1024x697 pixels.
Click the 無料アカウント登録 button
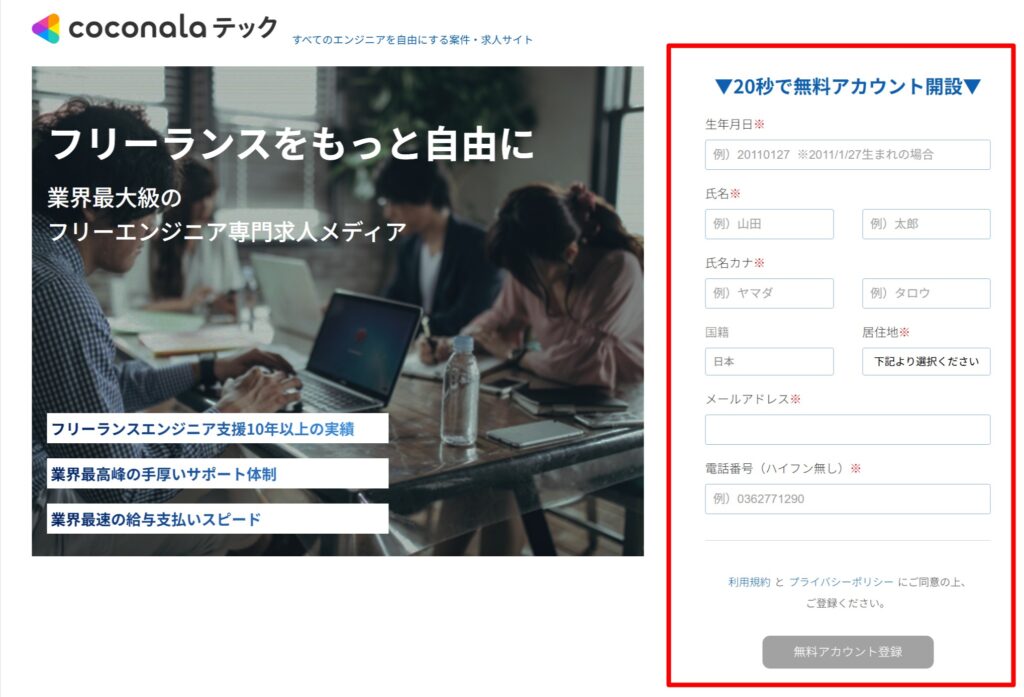[x=847, y=652]
